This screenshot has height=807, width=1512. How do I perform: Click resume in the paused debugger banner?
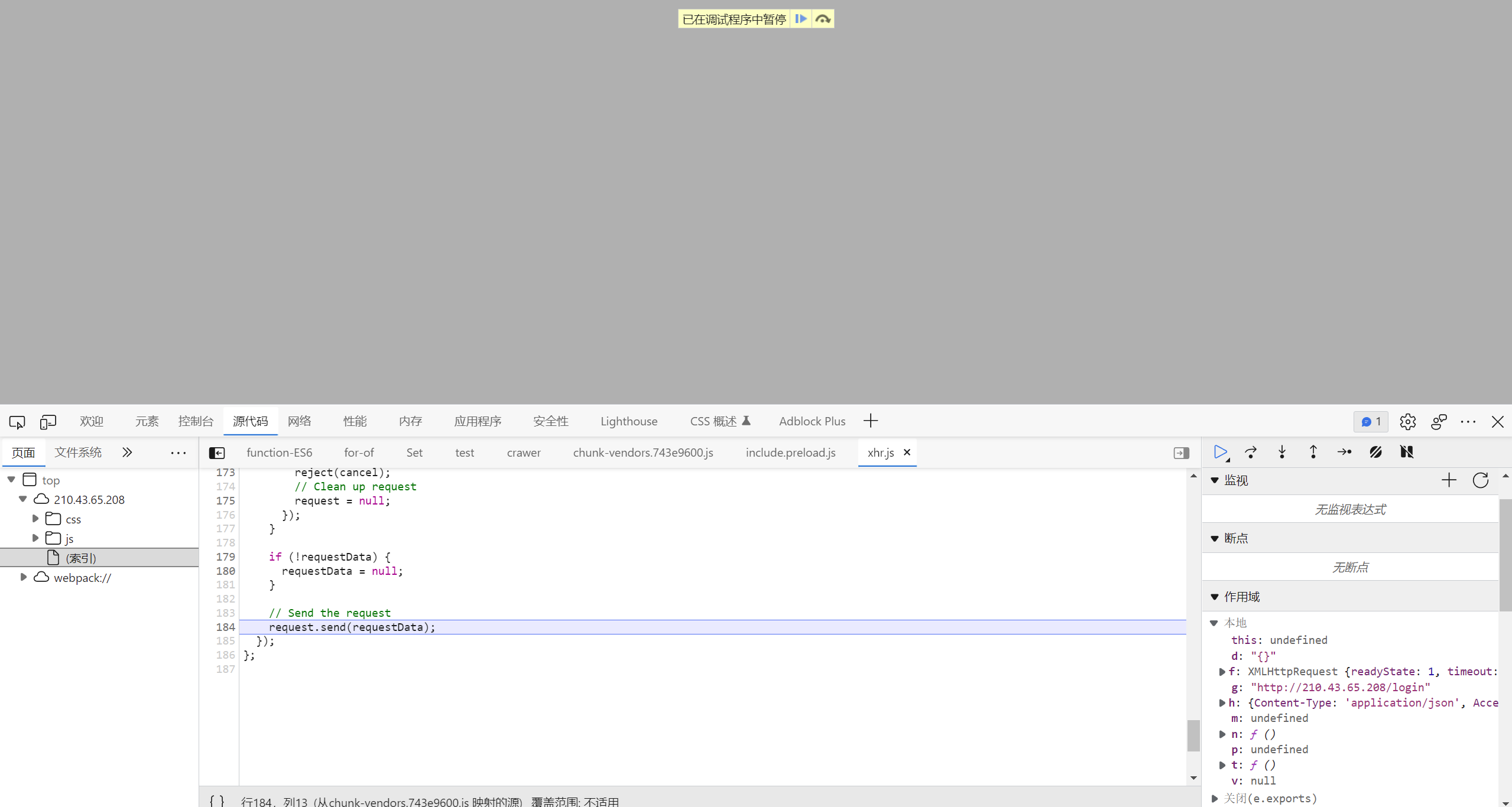pyautogui.click(x=802, y=18)
